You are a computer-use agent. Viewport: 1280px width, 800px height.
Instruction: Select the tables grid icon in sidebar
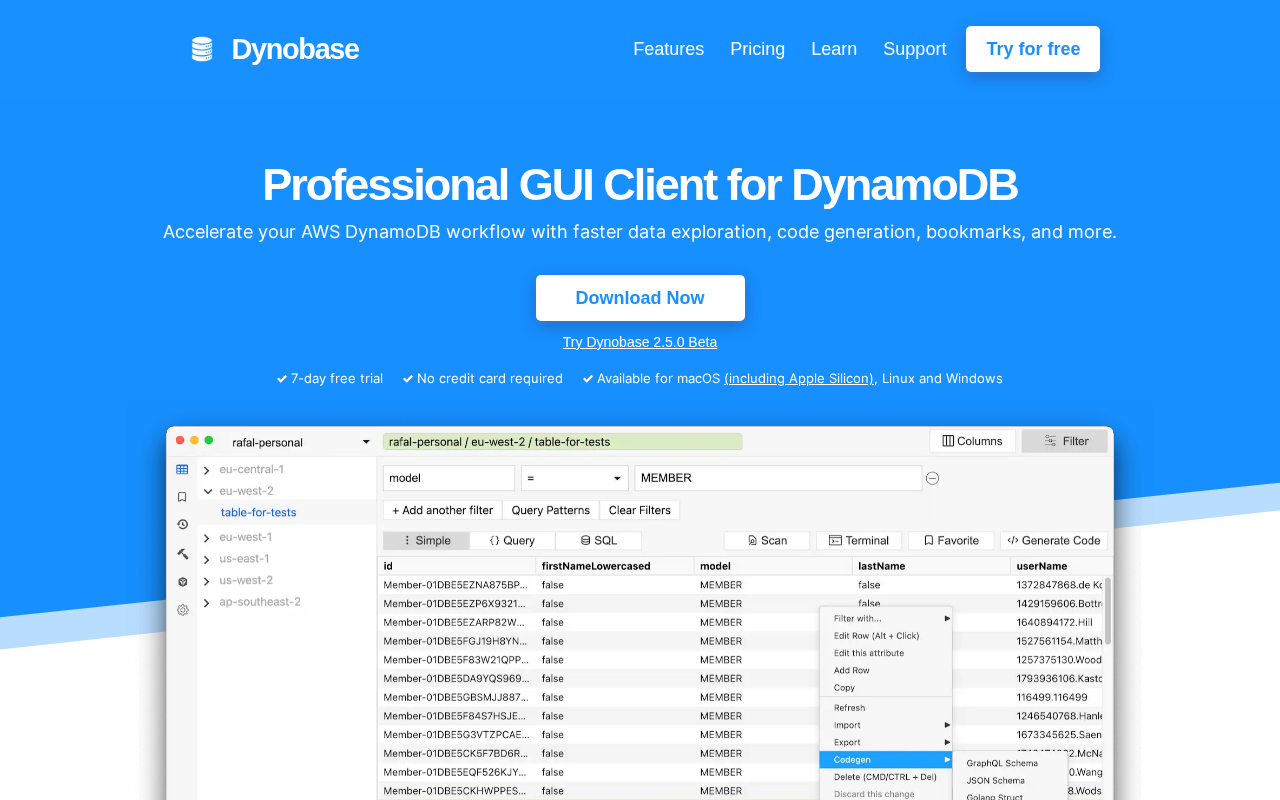click(x=182, y=469)
